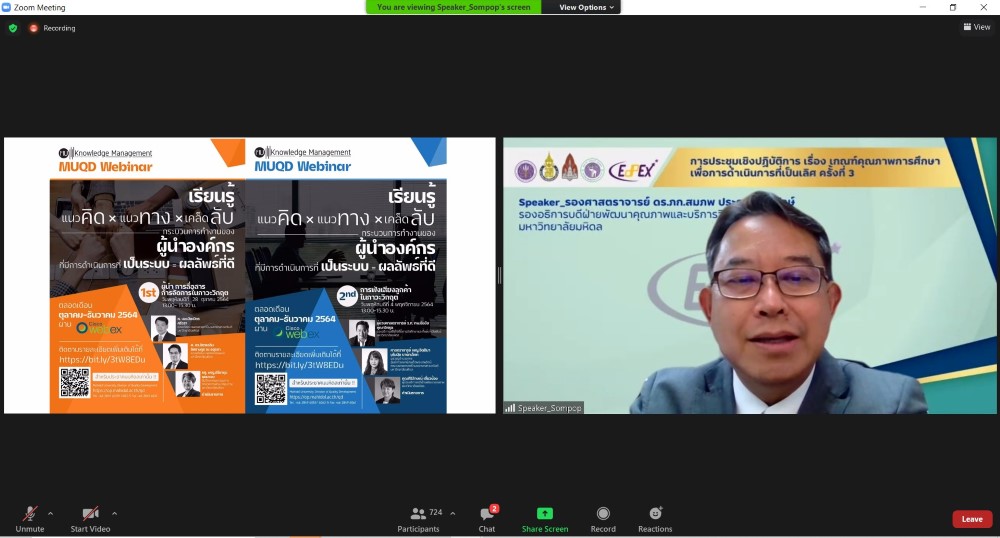Click the Speaker_Sompop name label
This screenshot has height=538, width=1000.
pyautogui.click(x=543, y=408)
